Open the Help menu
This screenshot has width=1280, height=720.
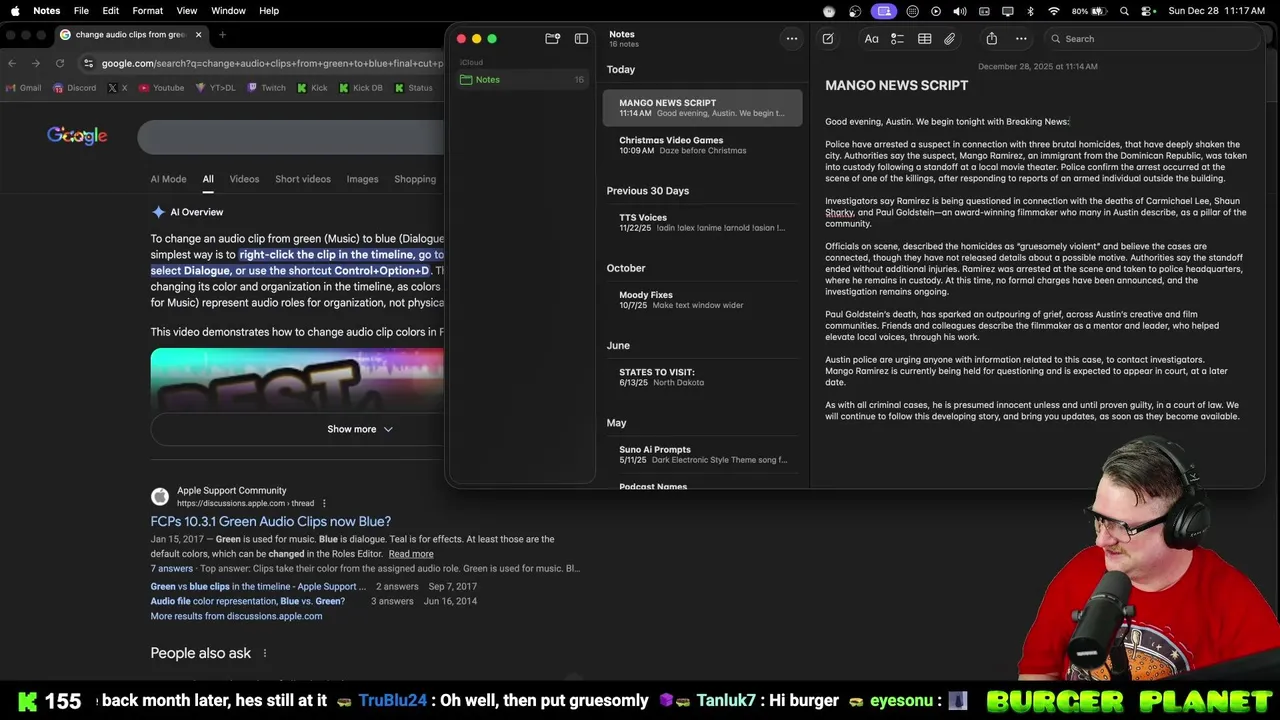tap(269, 11)
